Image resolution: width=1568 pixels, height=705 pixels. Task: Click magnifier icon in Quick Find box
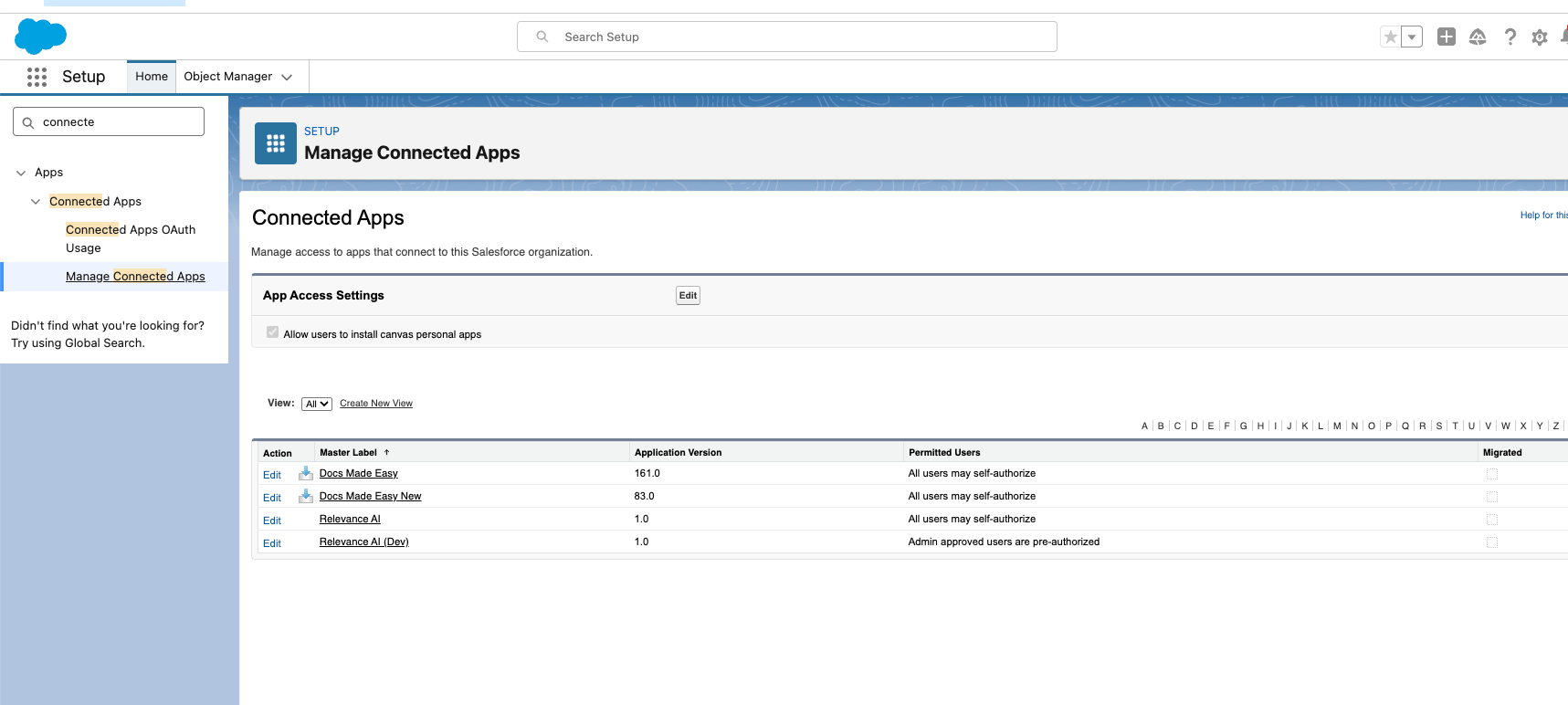[28, 122]
